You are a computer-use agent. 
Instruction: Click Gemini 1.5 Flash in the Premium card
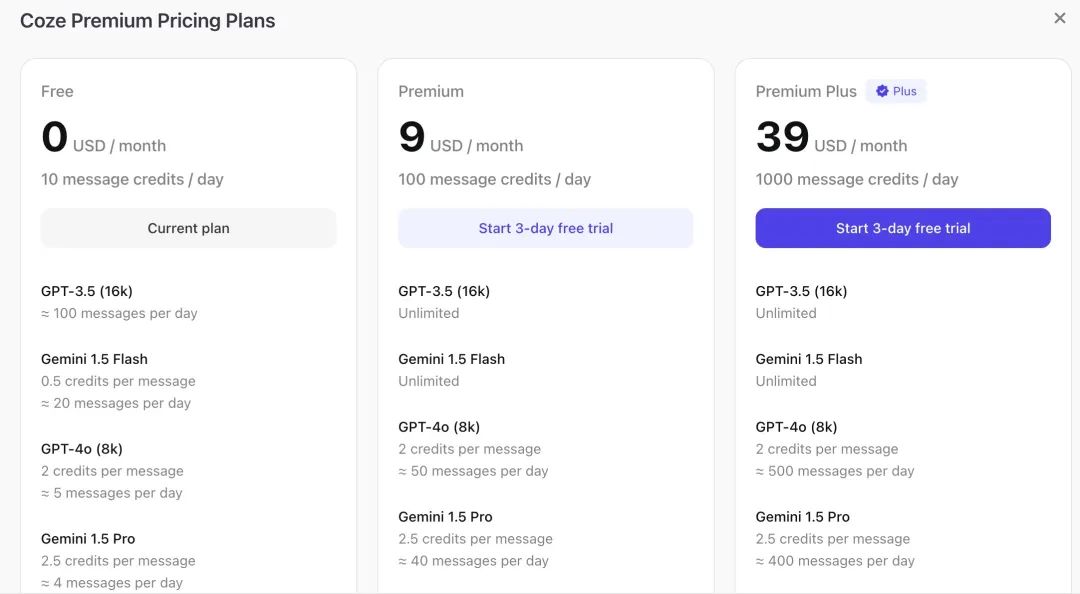(451, 359)
